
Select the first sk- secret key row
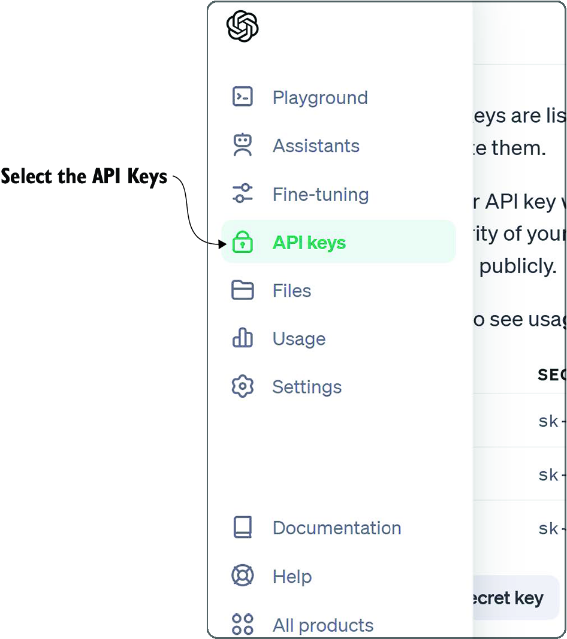click(520, 421)
